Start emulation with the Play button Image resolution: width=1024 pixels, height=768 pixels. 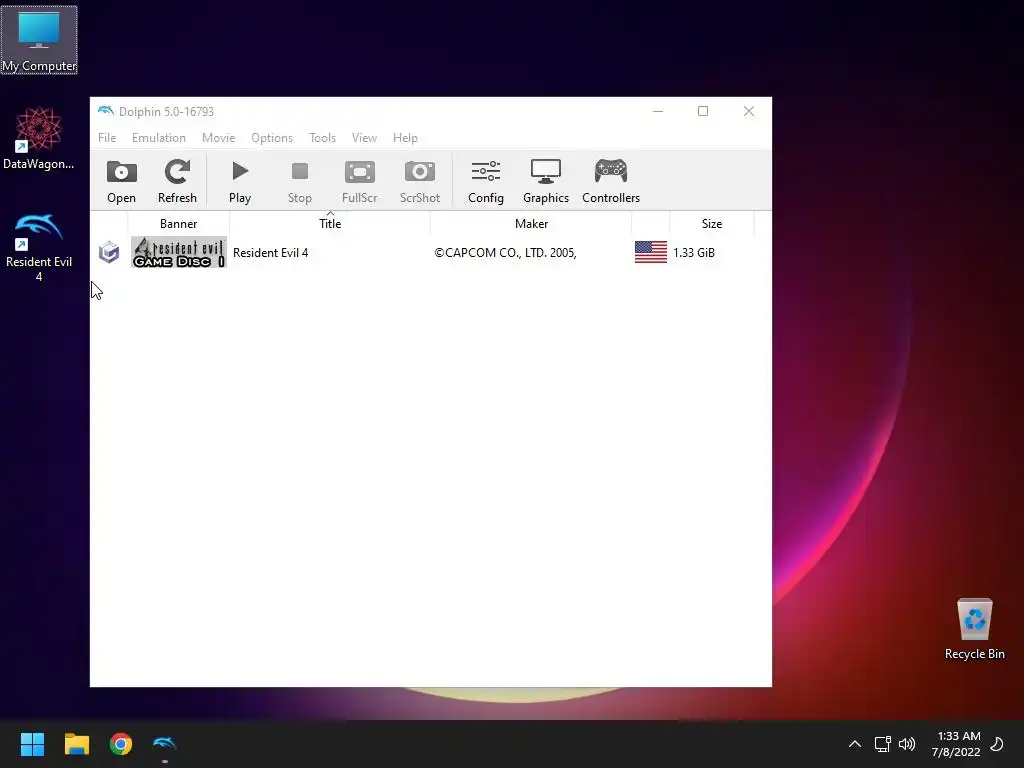pos(240,182)
